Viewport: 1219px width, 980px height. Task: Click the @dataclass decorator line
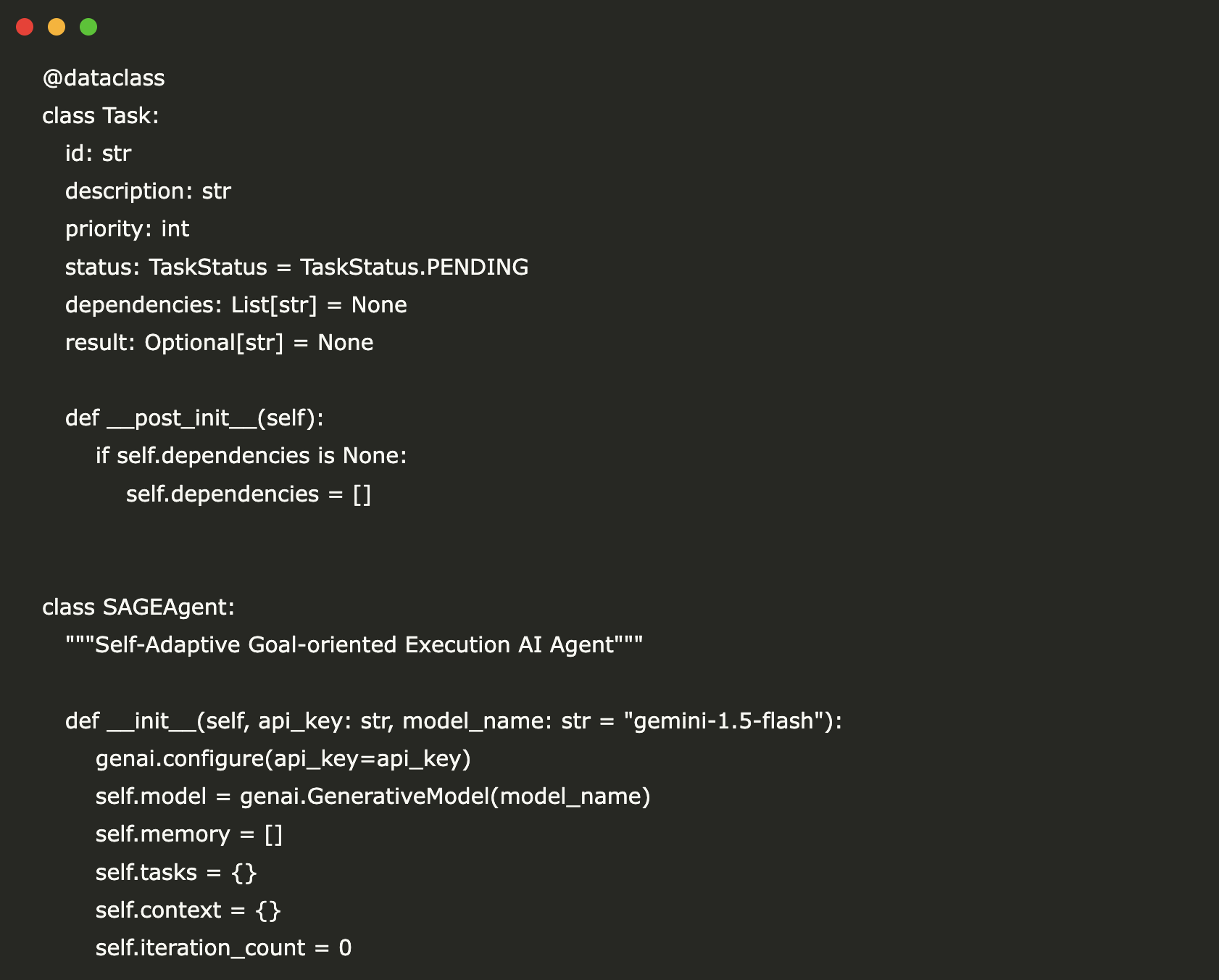point(104,78)
